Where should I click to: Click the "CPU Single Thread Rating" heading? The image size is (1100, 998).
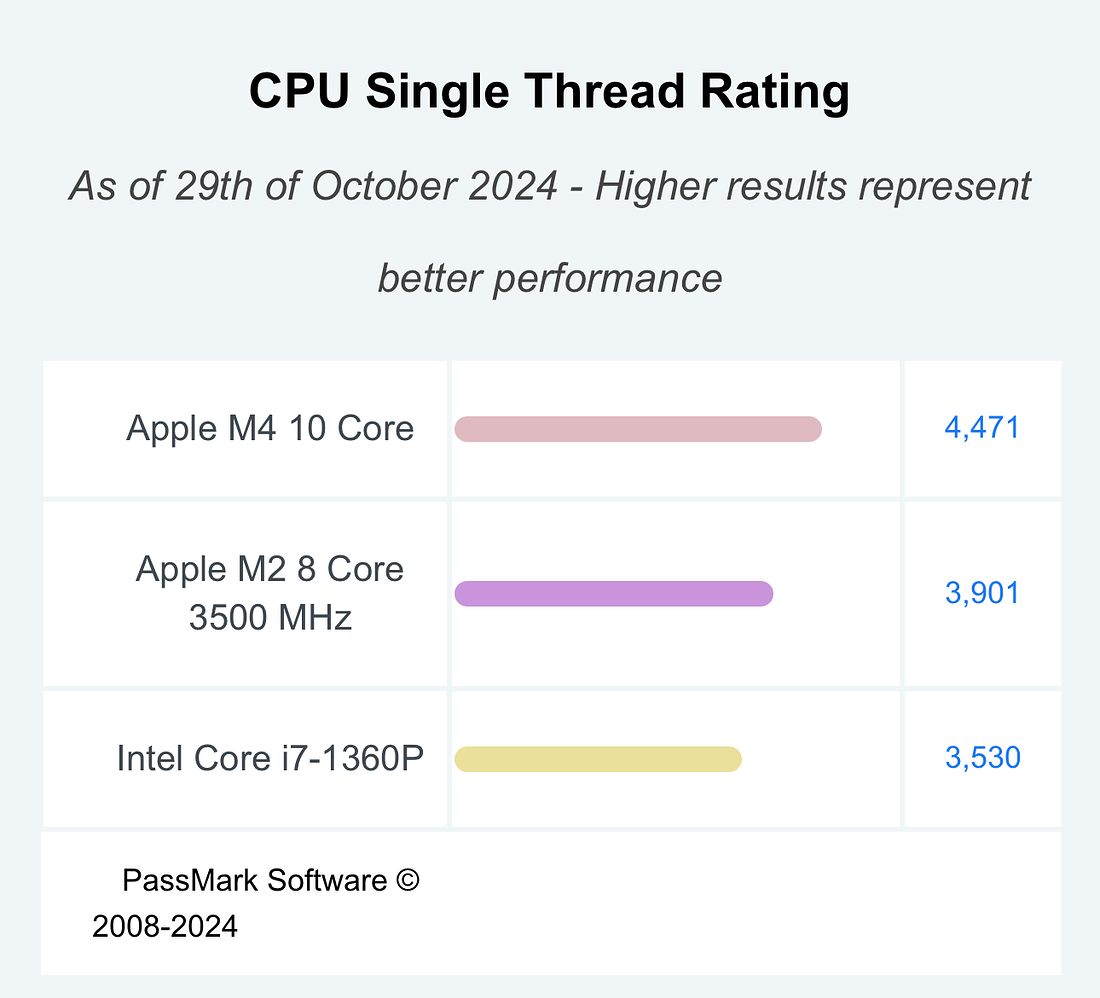549,92
